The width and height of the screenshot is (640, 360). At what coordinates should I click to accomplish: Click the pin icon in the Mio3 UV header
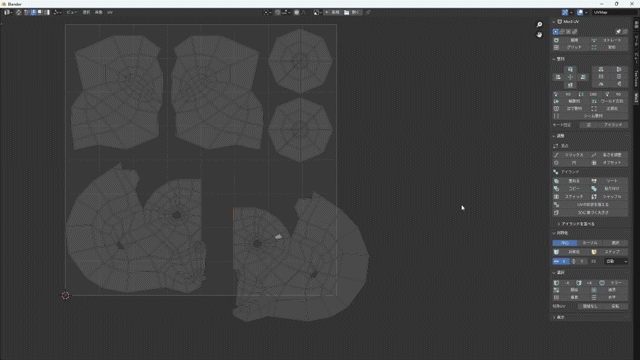[x=618, y=31]
